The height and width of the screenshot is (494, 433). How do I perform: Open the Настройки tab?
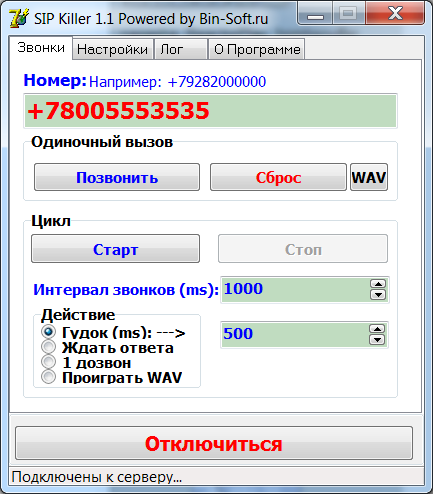pyautogui.click(x=113, y=49)
